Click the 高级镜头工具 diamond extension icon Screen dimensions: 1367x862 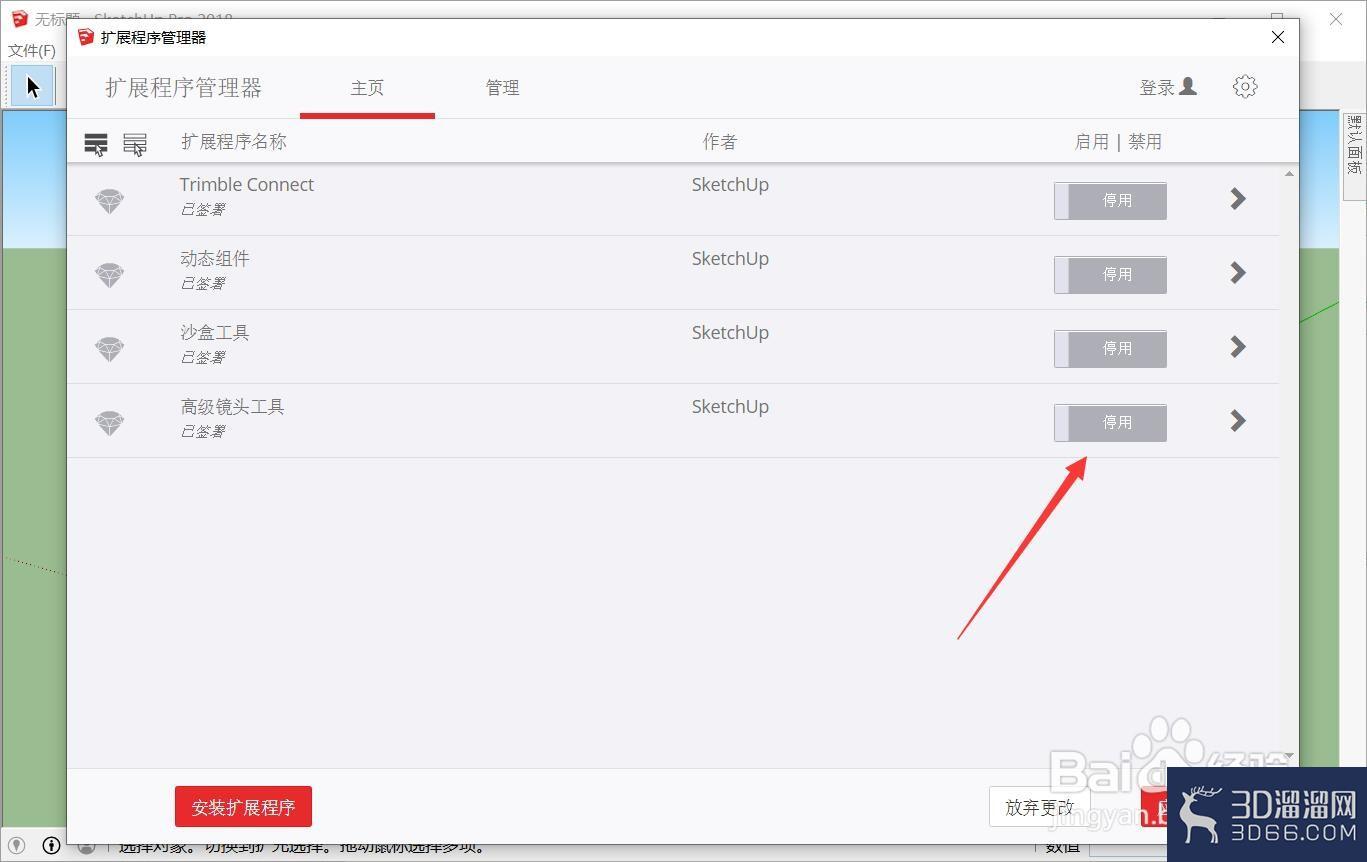[109, 423]
